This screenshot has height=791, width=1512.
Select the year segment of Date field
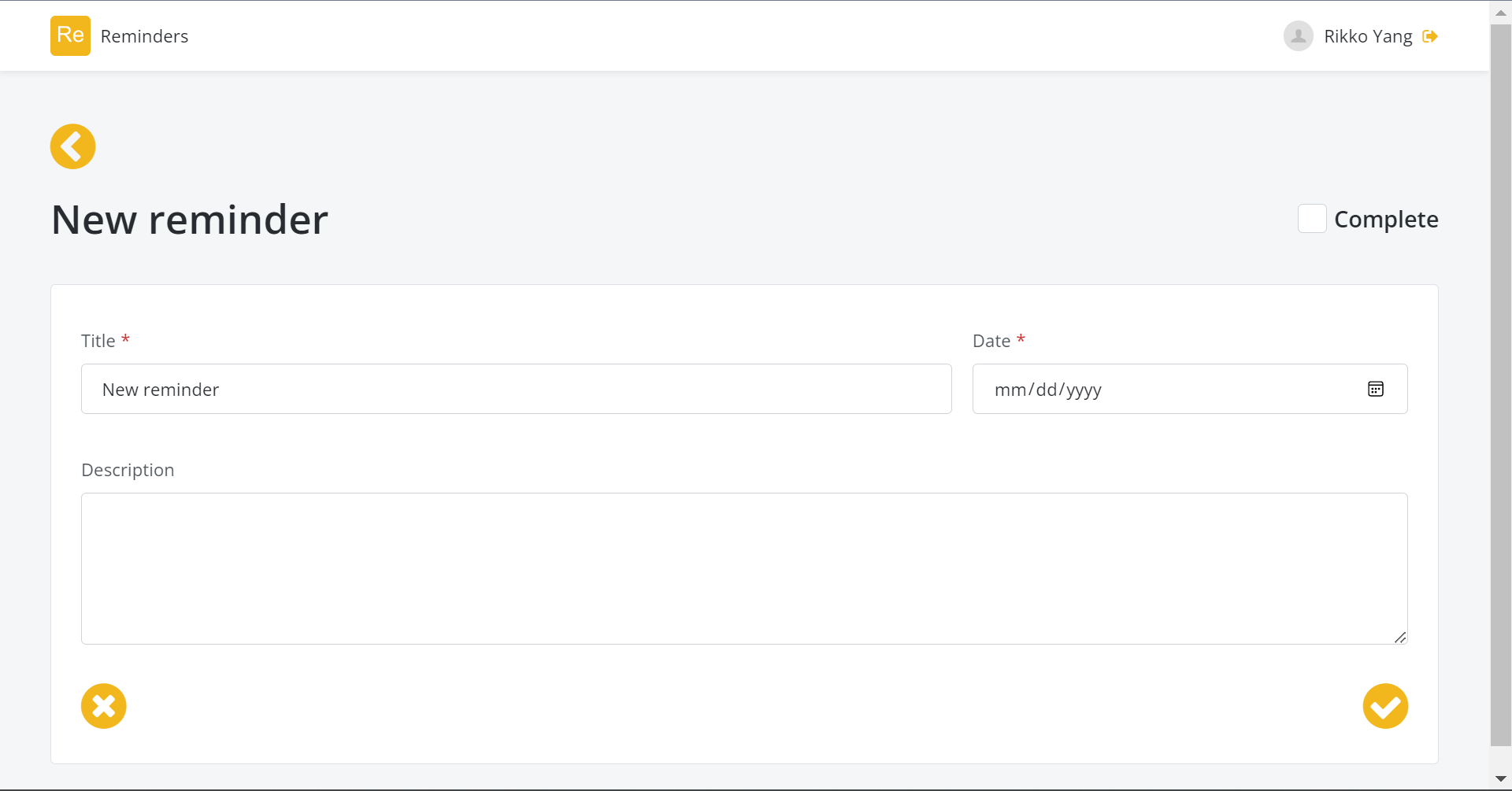1084,390
